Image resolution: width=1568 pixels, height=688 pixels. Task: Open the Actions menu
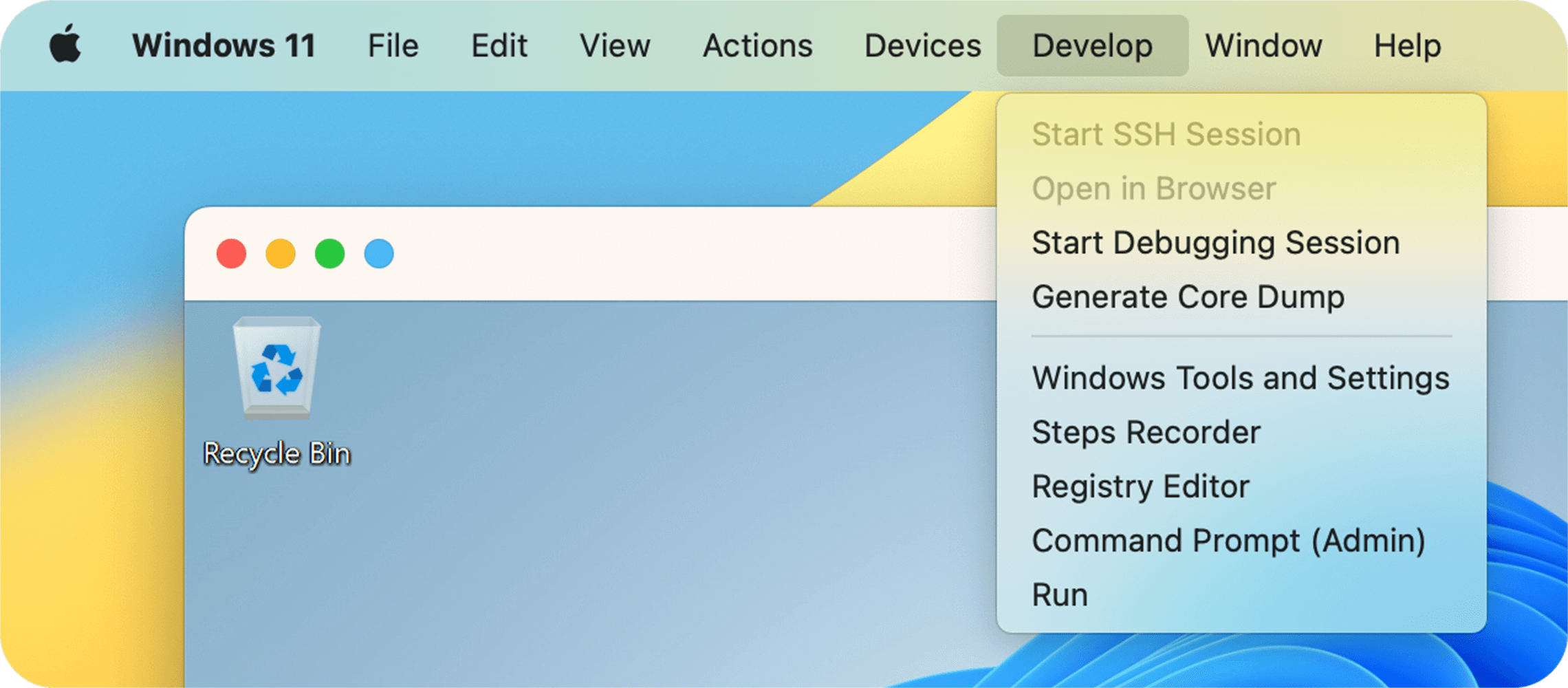(x=758, y=46)
